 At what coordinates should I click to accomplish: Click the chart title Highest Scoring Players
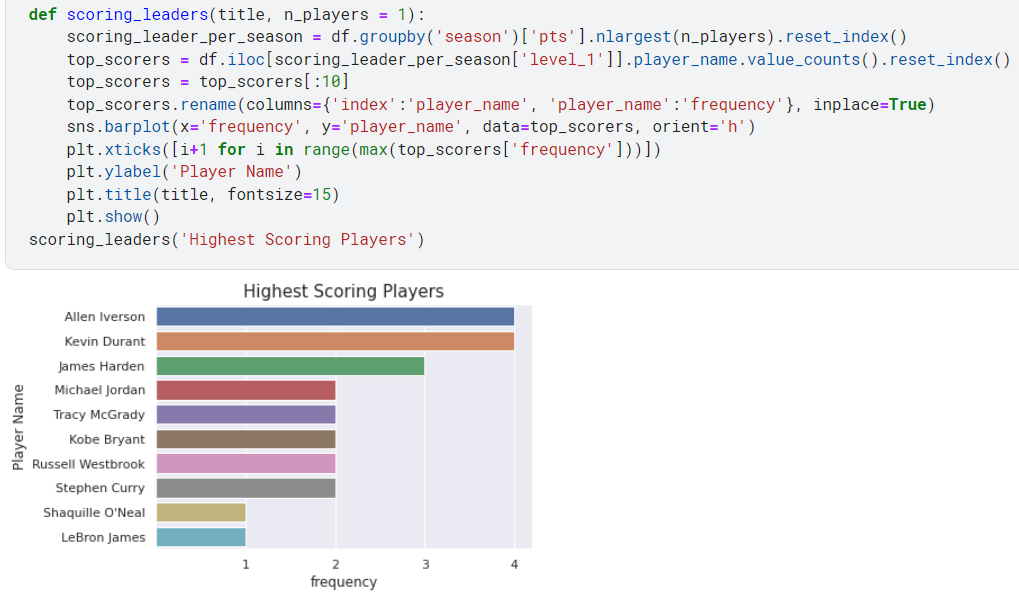click(x=343, y=291)
